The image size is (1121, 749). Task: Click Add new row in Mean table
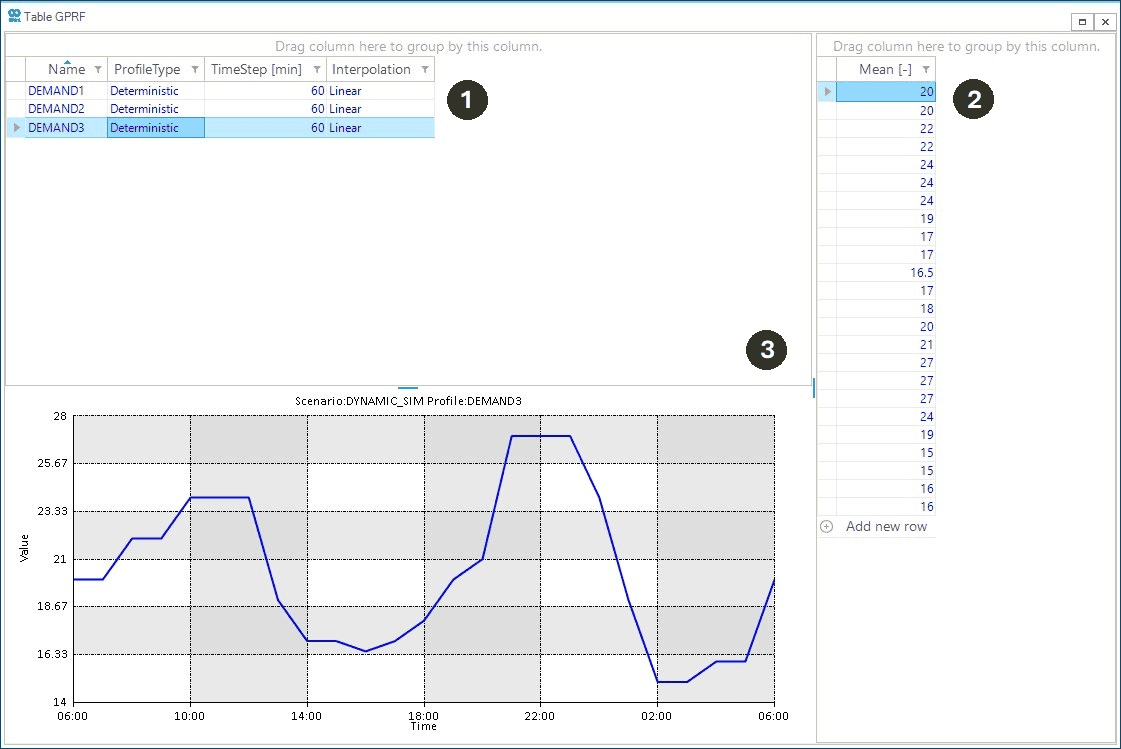click(x=886, y=527)
